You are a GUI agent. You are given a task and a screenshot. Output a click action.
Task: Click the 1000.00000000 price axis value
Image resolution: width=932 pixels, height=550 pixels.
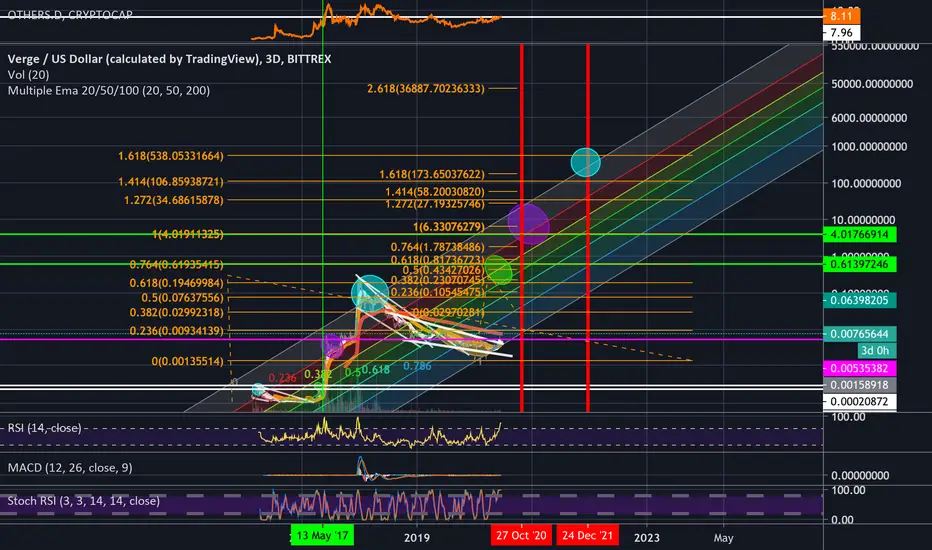[869, 146]
